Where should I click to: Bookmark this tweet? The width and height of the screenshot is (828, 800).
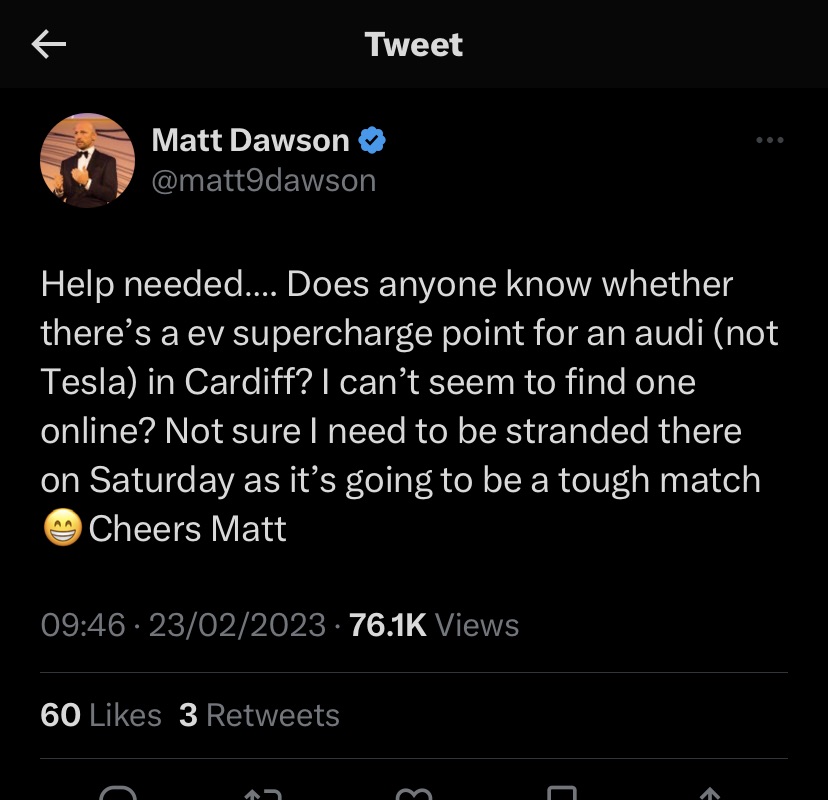[562, 792]
